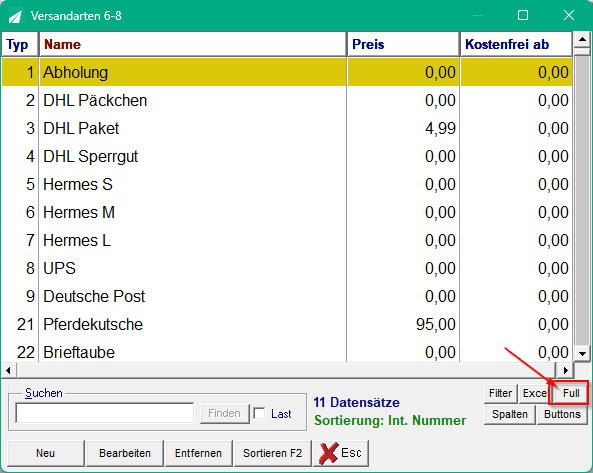Open the Filter button
This screenshot has height=473, width=593.
[x=500, y=394]
